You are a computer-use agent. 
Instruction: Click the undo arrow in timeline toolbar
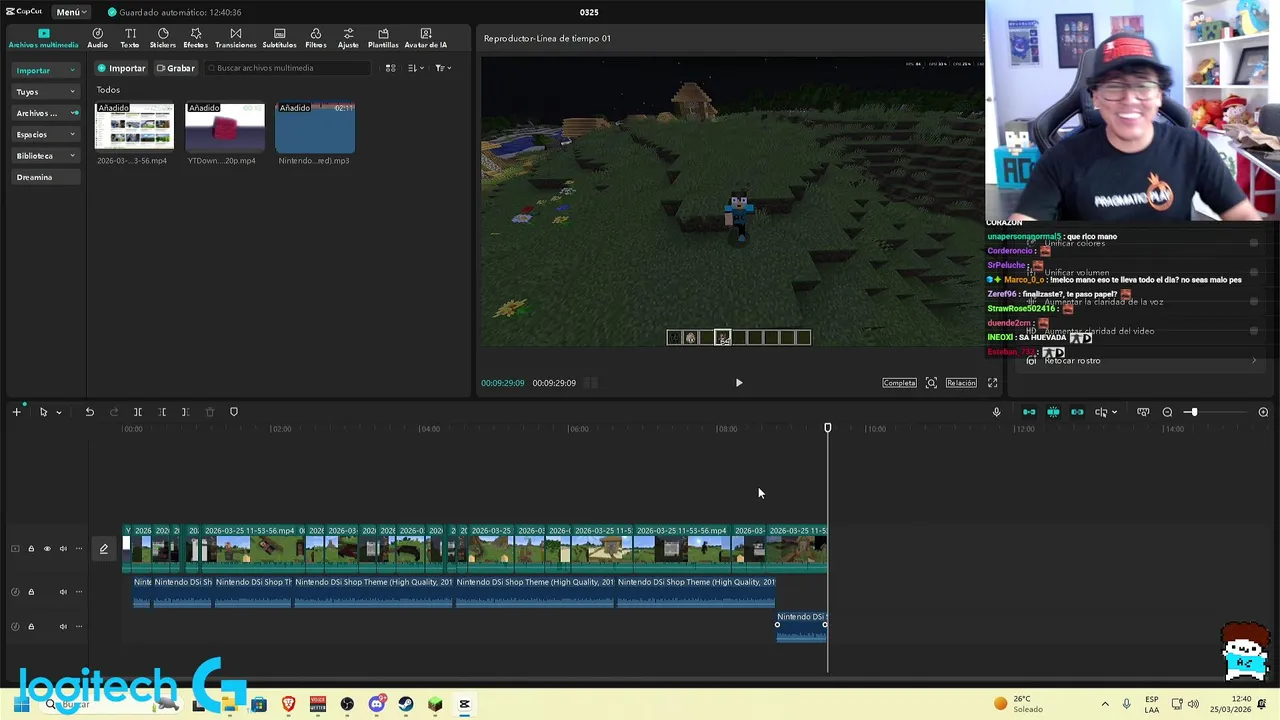click(89, 412)
